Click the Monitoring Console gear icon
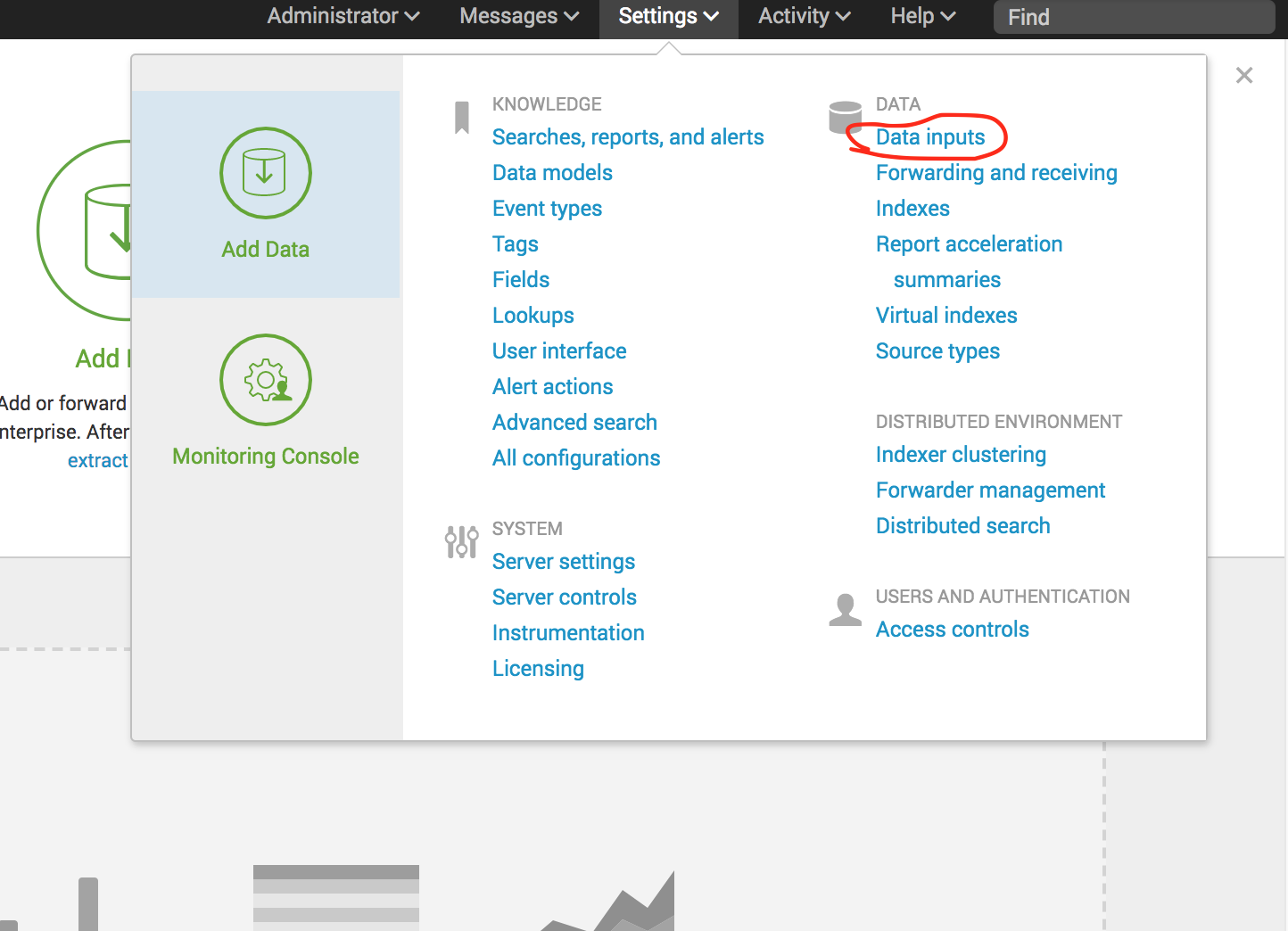This screenshot has width=1288, height=931. tap(266, 380)
